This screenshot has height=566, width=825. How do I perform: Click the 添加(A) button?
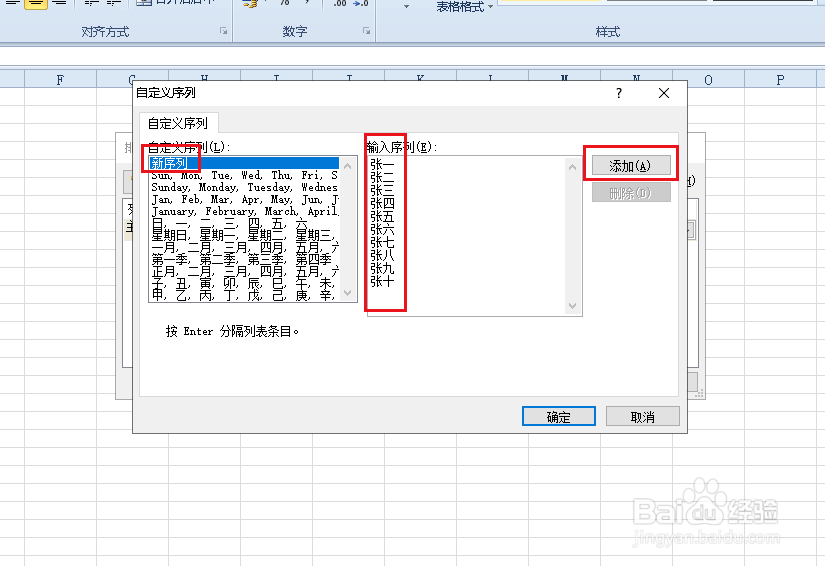tap(631, 166)
